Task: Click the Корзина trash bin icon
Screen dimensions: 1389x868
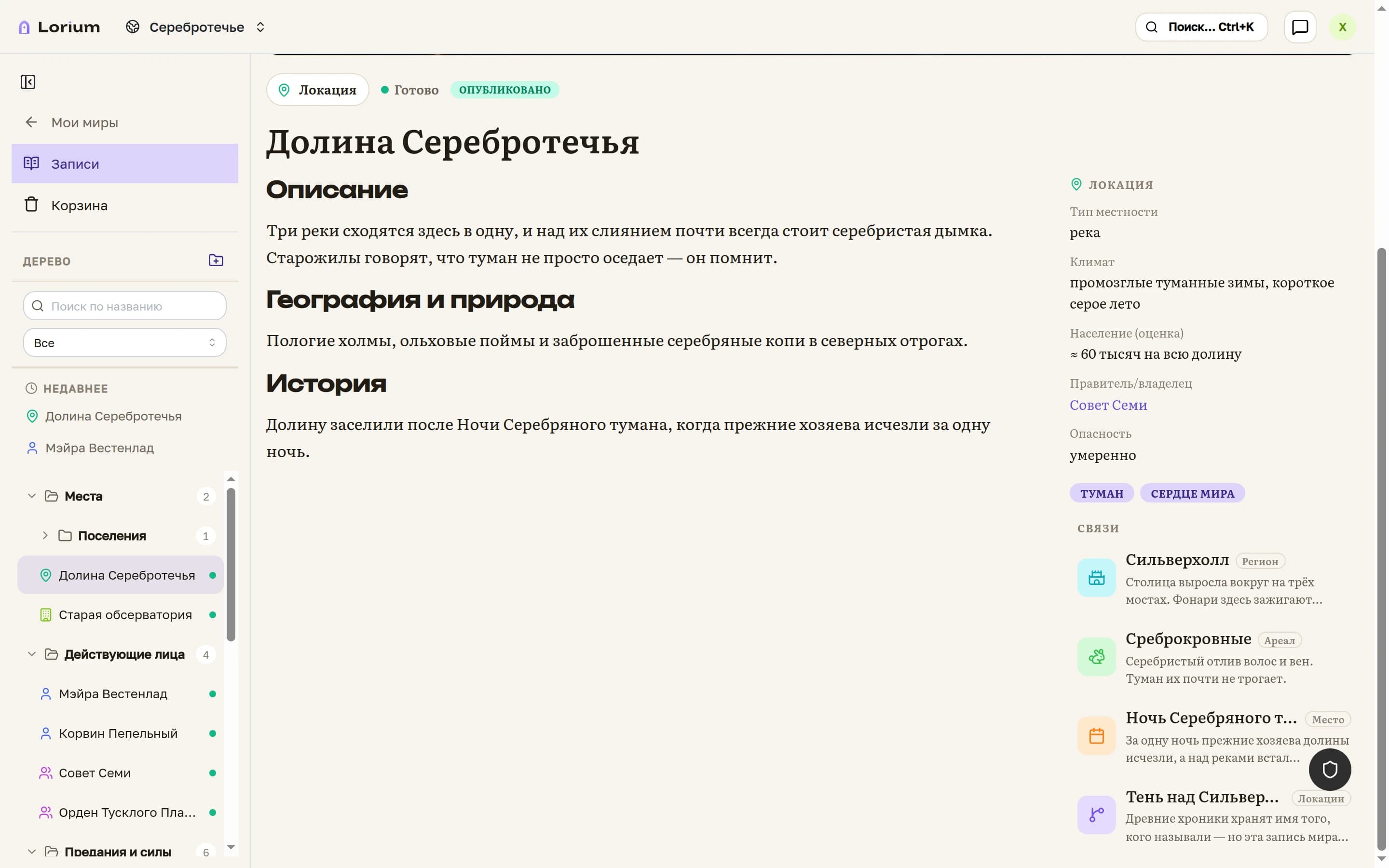Action: [x=31, y=204]
